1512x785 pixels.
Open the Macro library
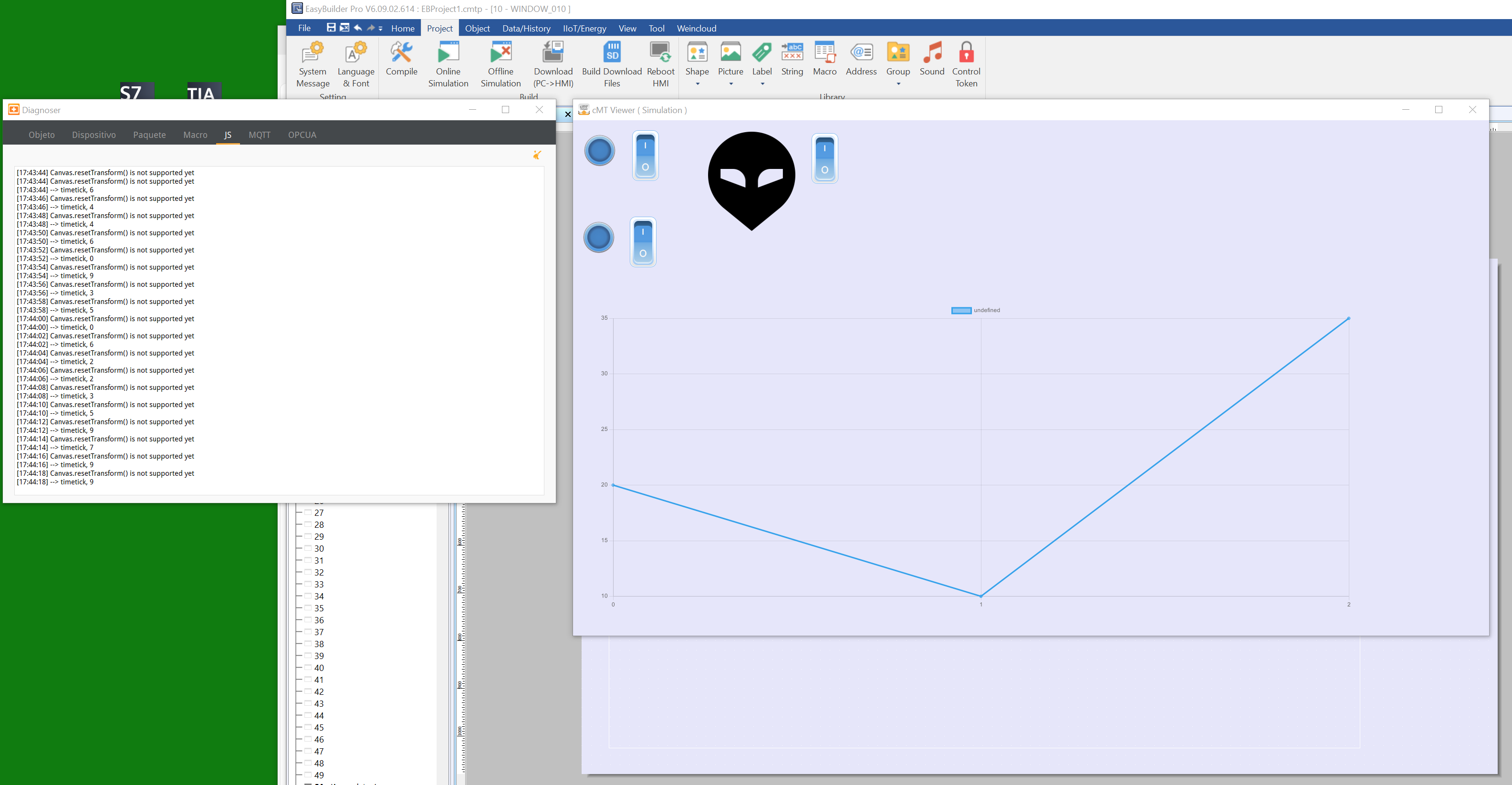click(x=824, y=59)
